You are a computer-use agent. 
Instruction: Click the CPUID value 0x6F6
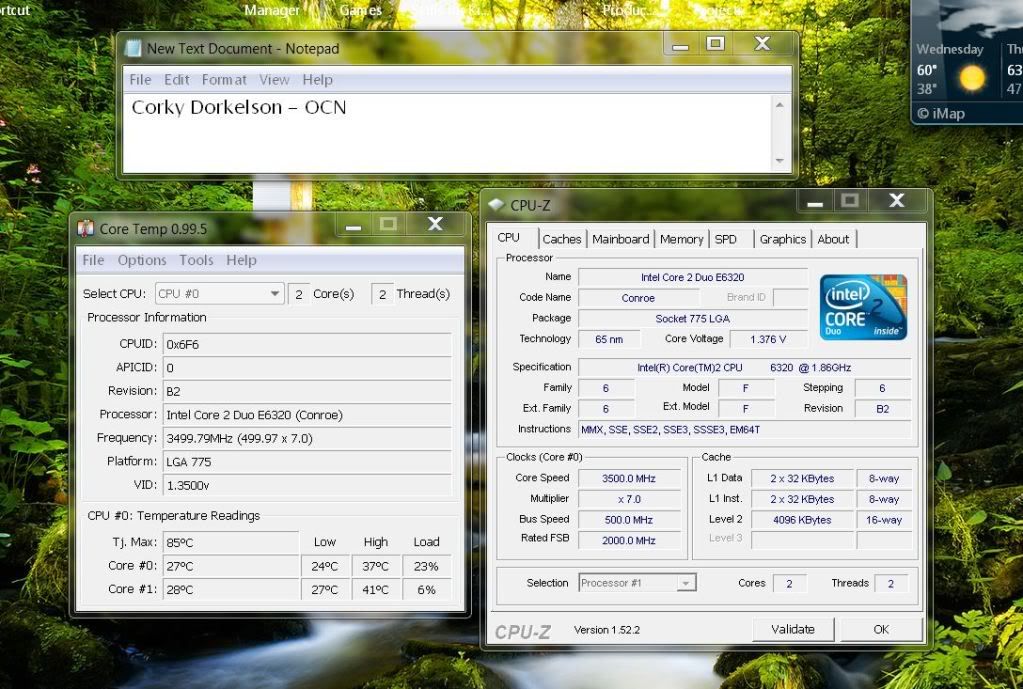pyautogui.click(x=307, y=344)
